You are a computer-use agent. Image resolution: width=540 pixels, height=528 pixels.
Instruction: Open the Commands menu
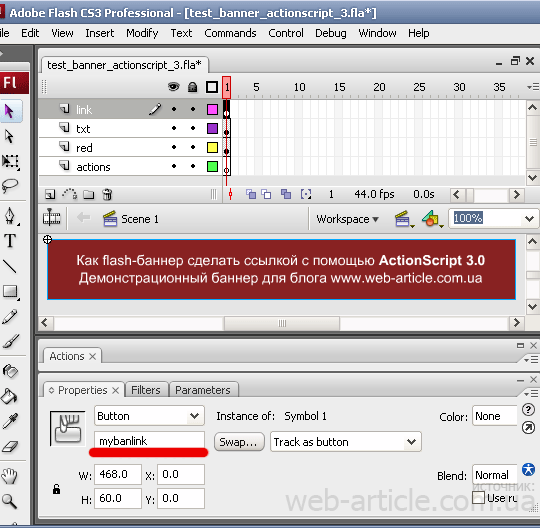(x=230, y=33)
